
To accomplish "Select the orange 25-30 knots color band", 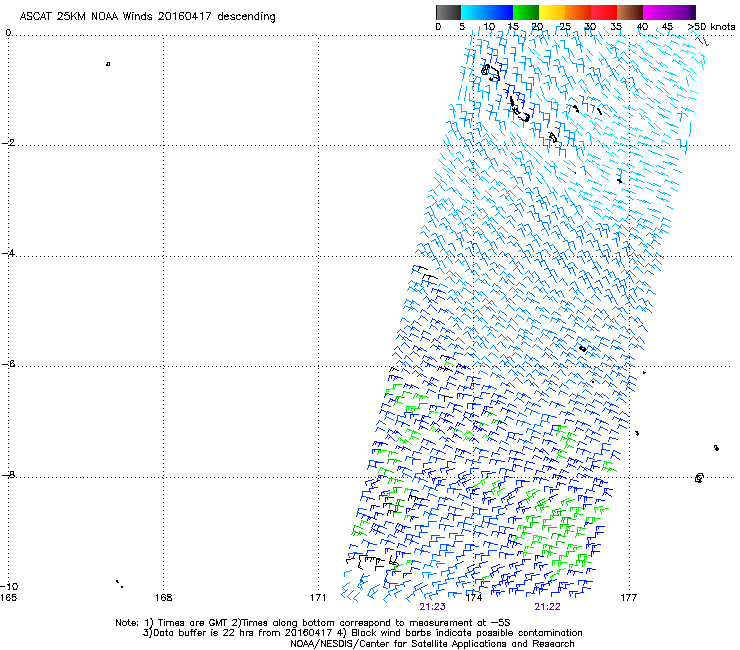I will point(578,12).
